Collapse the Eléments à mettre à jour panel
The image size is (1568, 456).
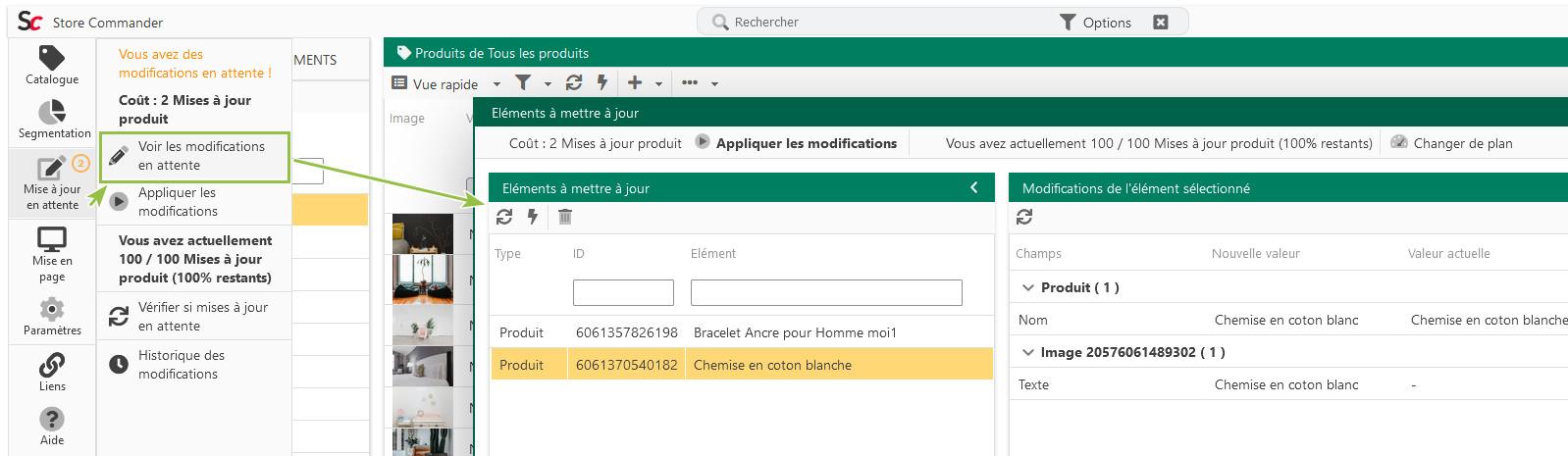(x=974, y=187)
